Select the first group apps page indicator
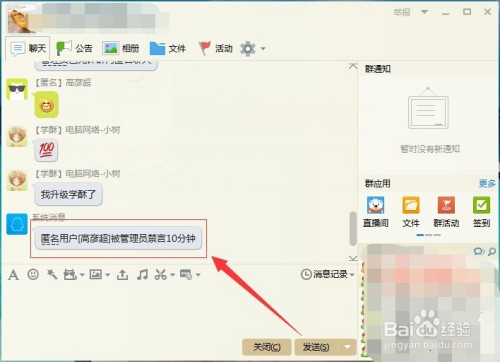 click(x=420, y=235)
